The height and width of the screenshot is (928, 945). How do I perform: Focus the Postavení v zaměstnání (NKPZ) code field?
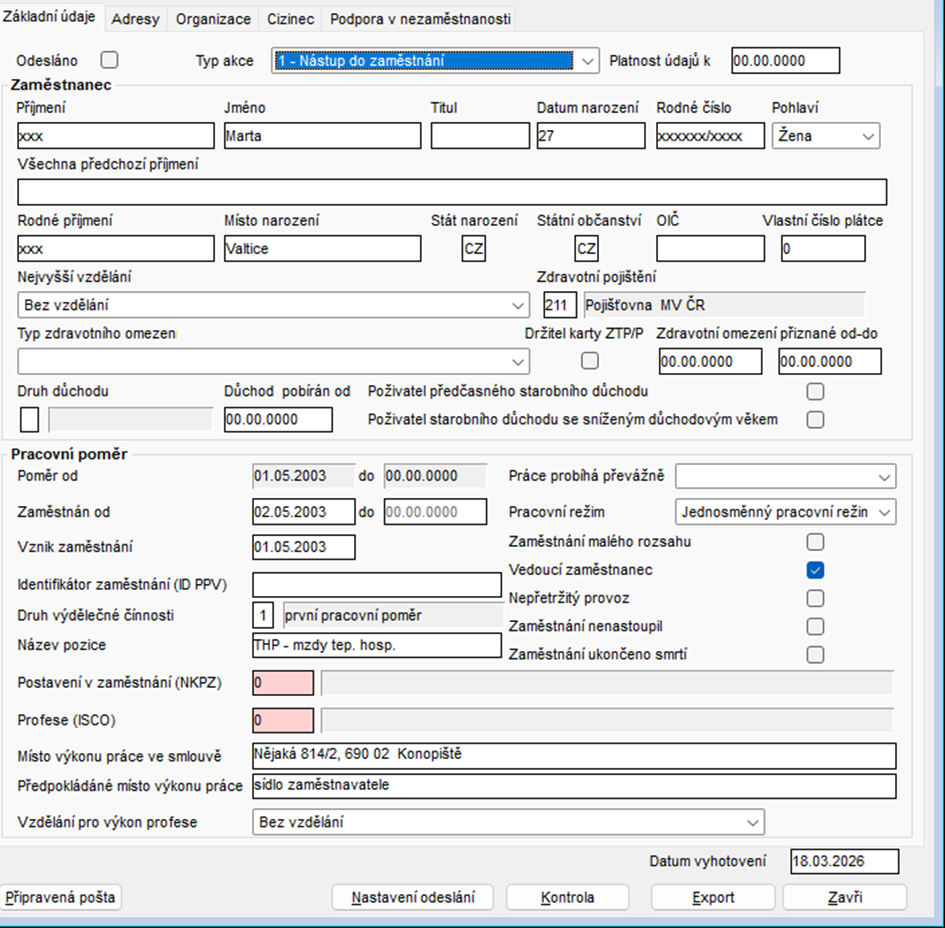pos(283,683)
